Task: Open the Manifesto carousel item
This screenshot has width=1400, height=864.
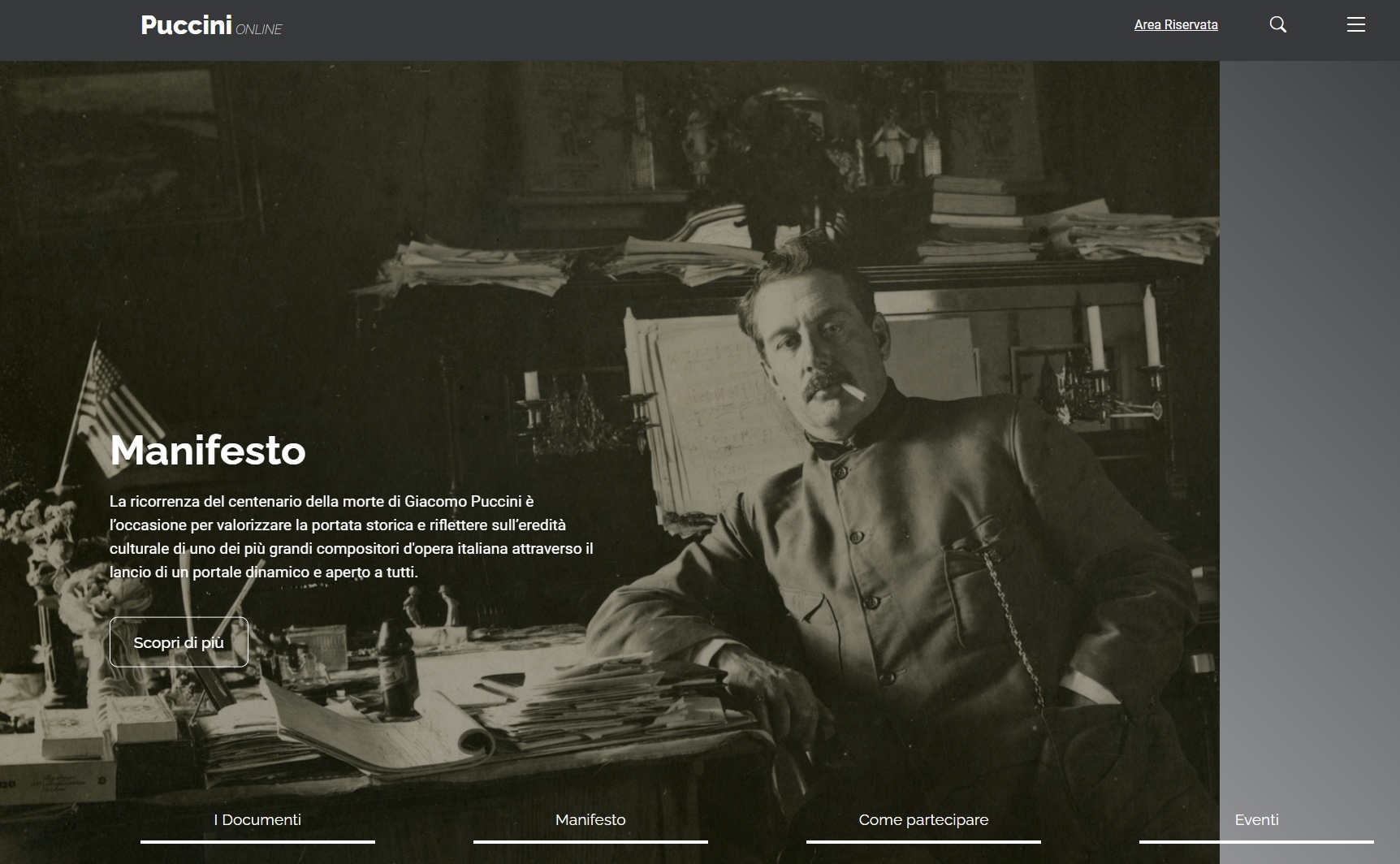Action: tap(590, 820)
